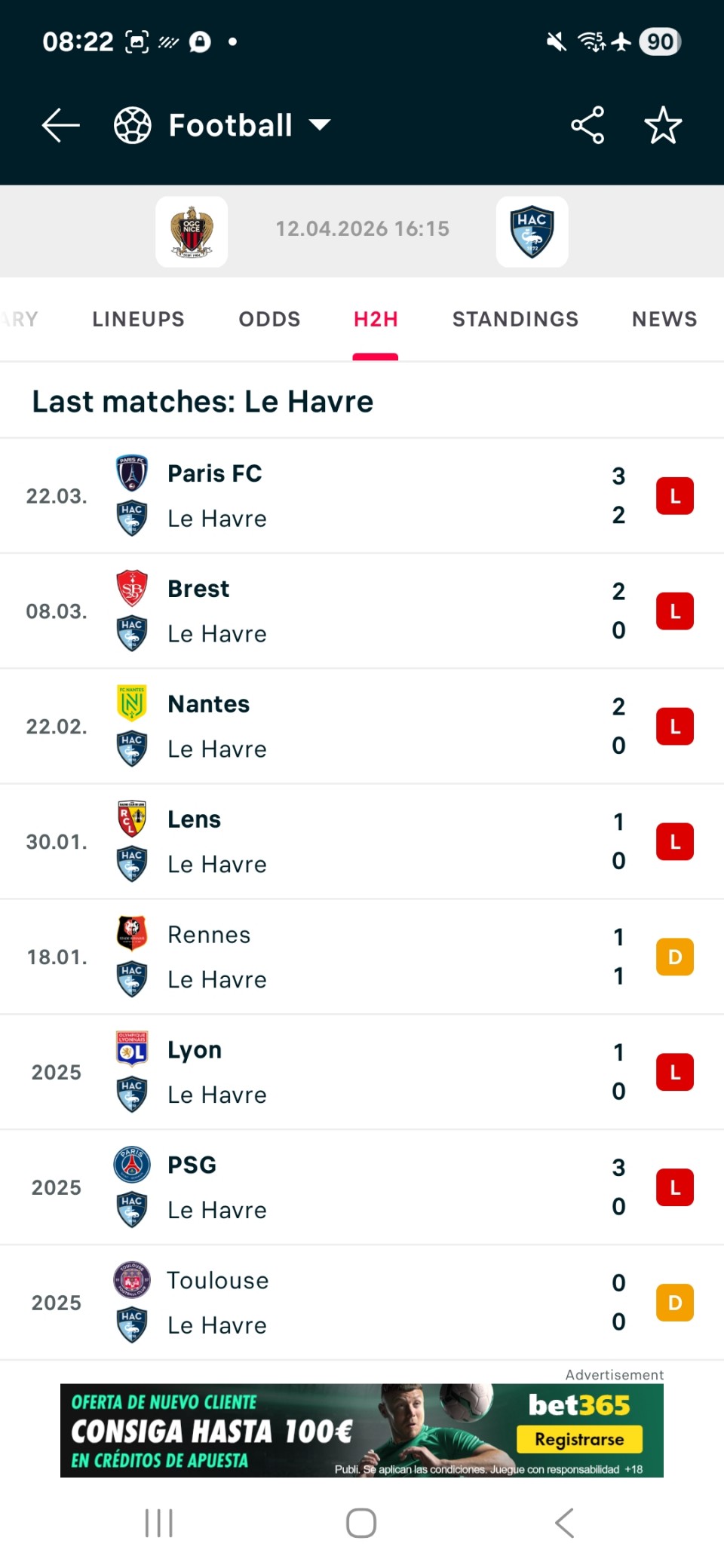The image size is (724, 1568).
Task: Click the loss badge on Paris FC row
Action: tap(674, 496)
